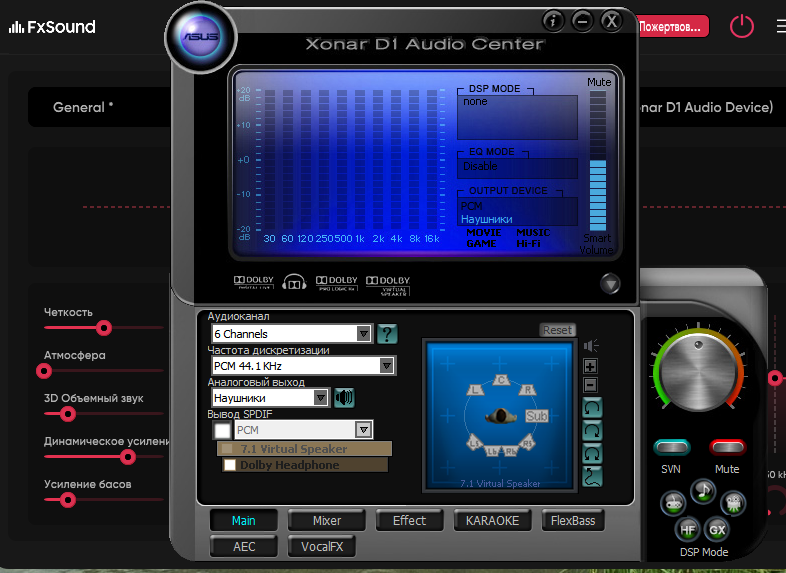Enable the GX DSP mode
This screenshot has height=573, width=786.
tap(717, 528)
